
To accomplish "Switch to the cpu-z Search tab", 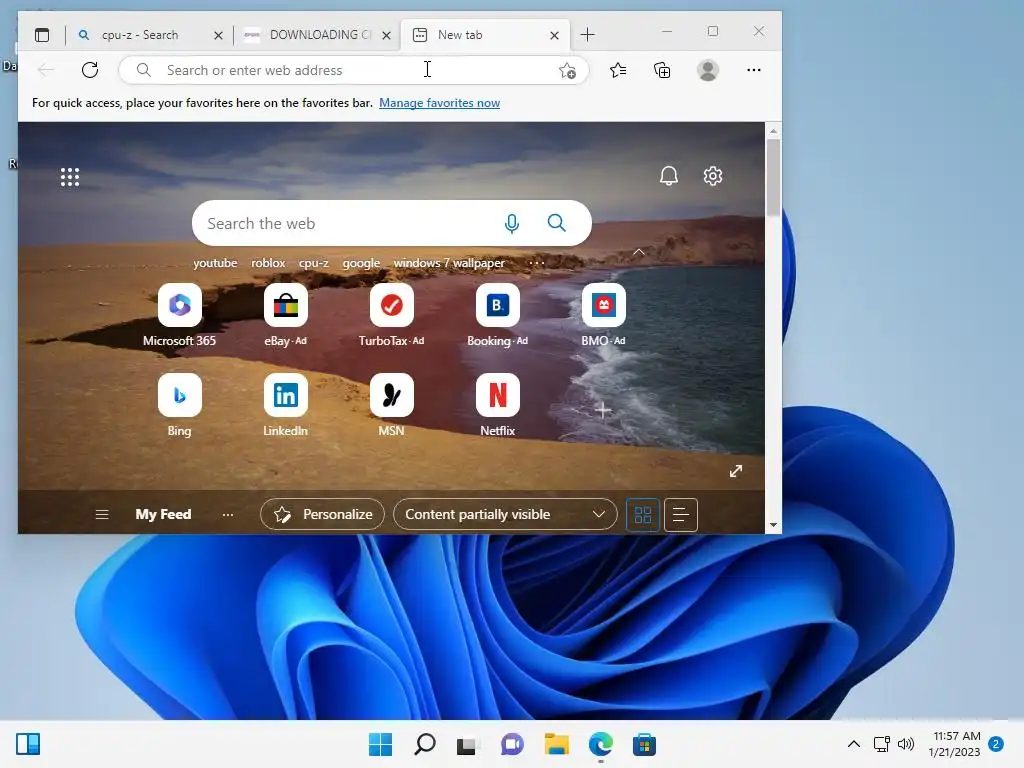I will pyautogui.click(x=140, y=35).
